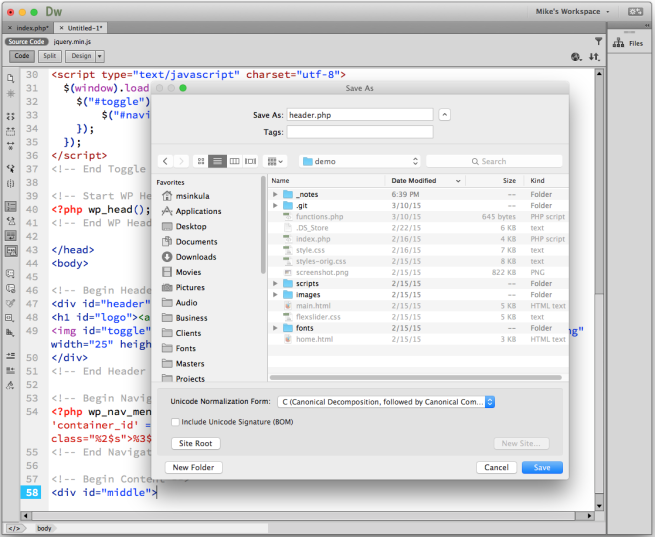Screen dimensions: 655x537
Task: Open the demo folder location dropdown
Action: (x=360, y=161)
